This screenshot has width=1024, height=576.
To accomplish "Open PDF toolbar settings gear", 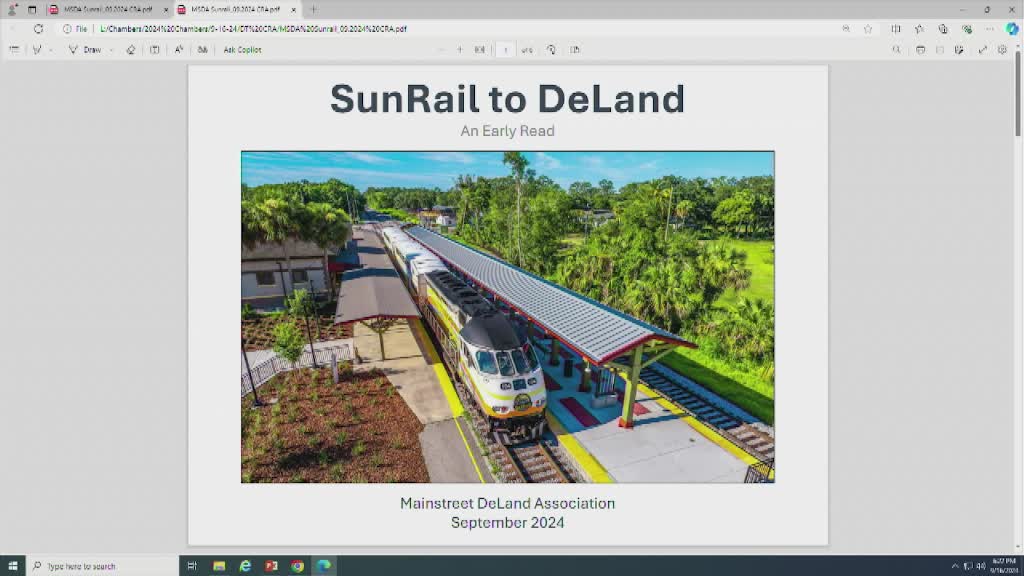I will 1002,50.
